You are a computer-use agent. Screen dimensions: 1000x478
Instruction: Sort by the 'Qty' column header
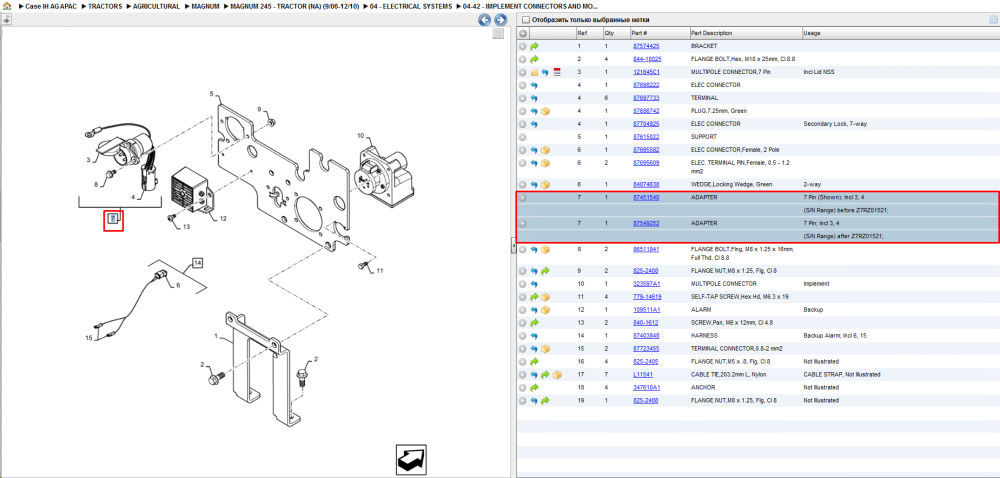[x=615, y=33]
